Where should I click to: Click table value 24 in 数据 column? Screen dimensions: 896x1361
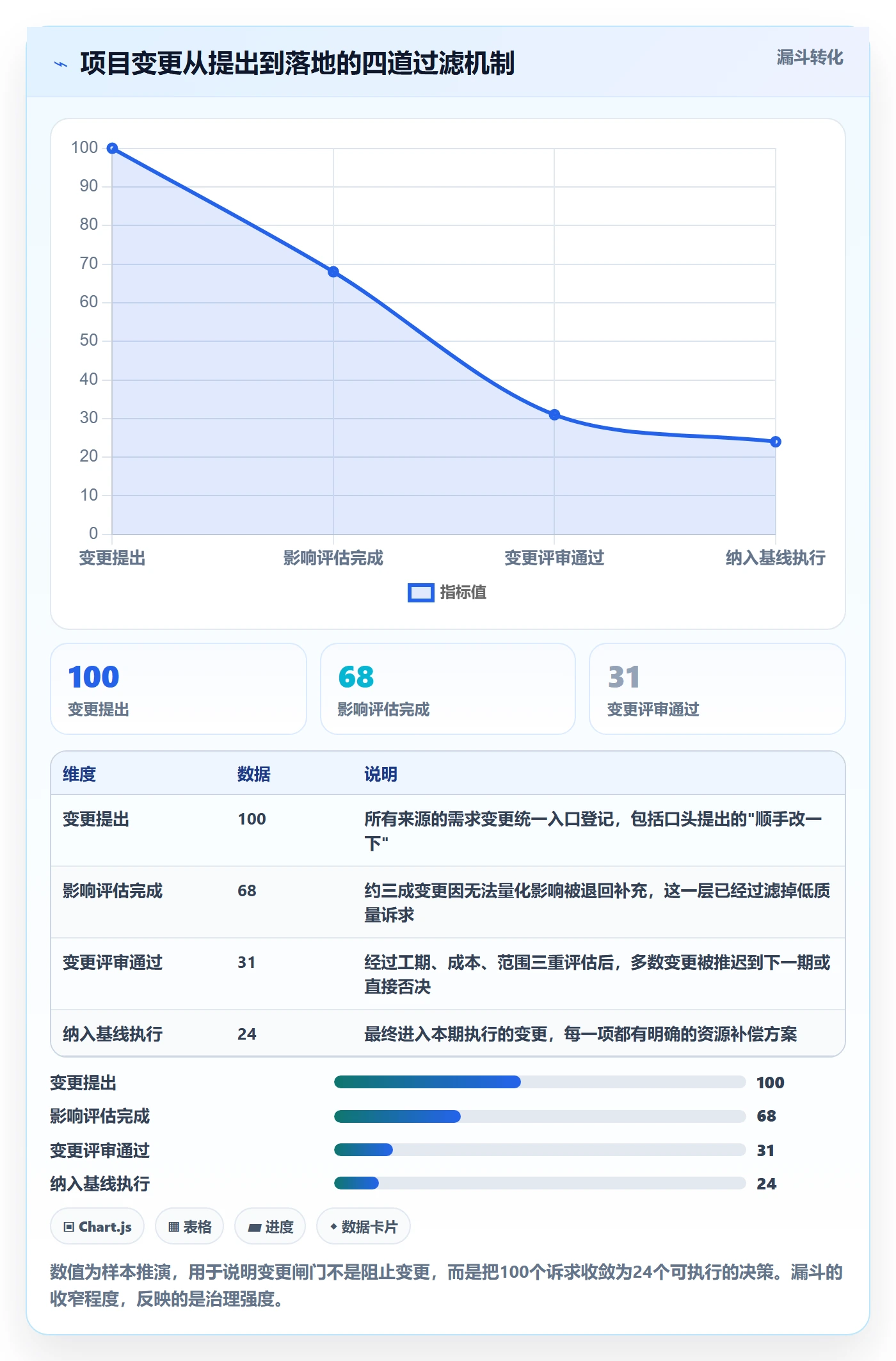click(247, 1034)
